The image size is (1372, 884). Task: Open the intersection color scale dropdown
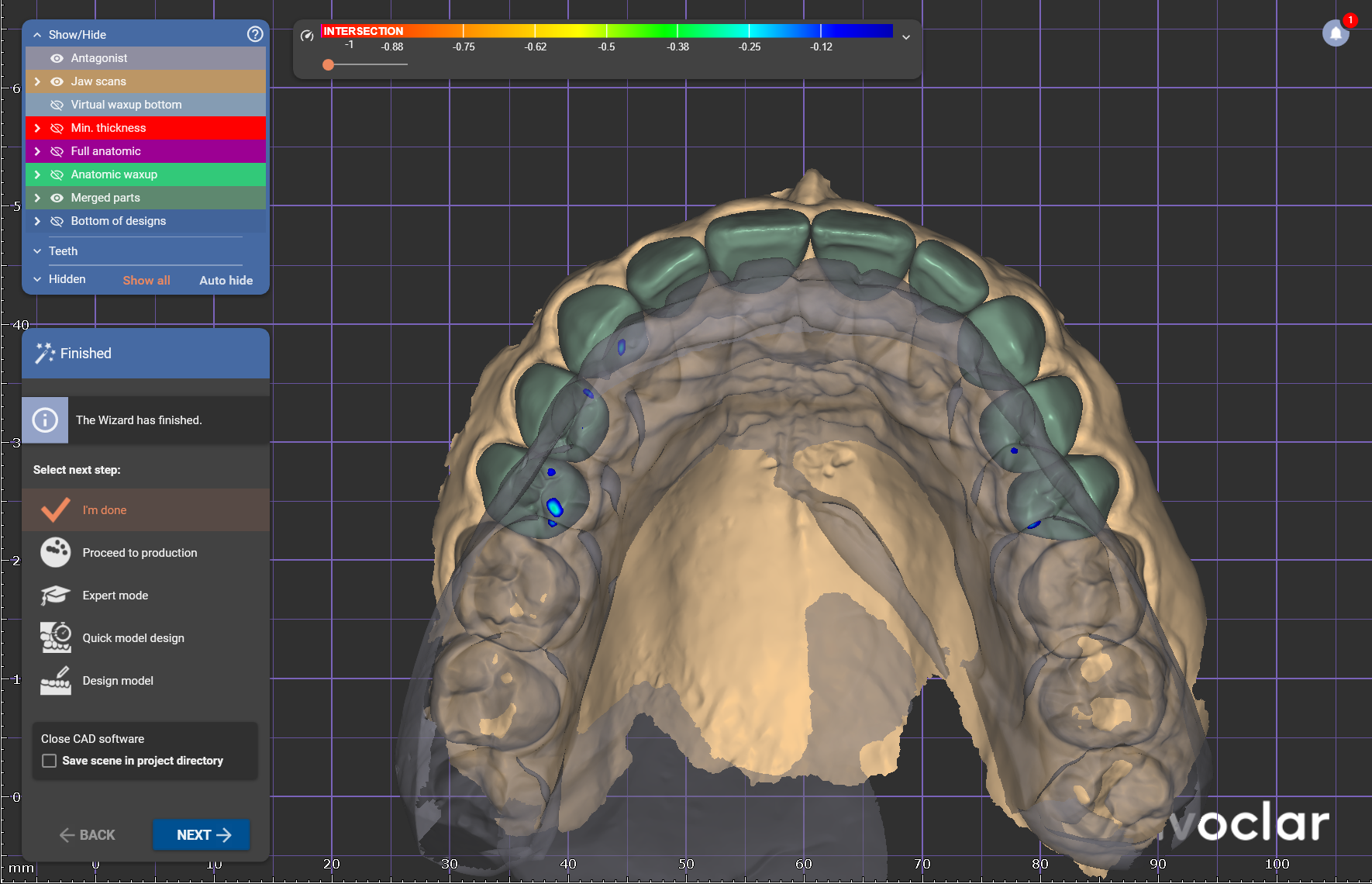906,37
